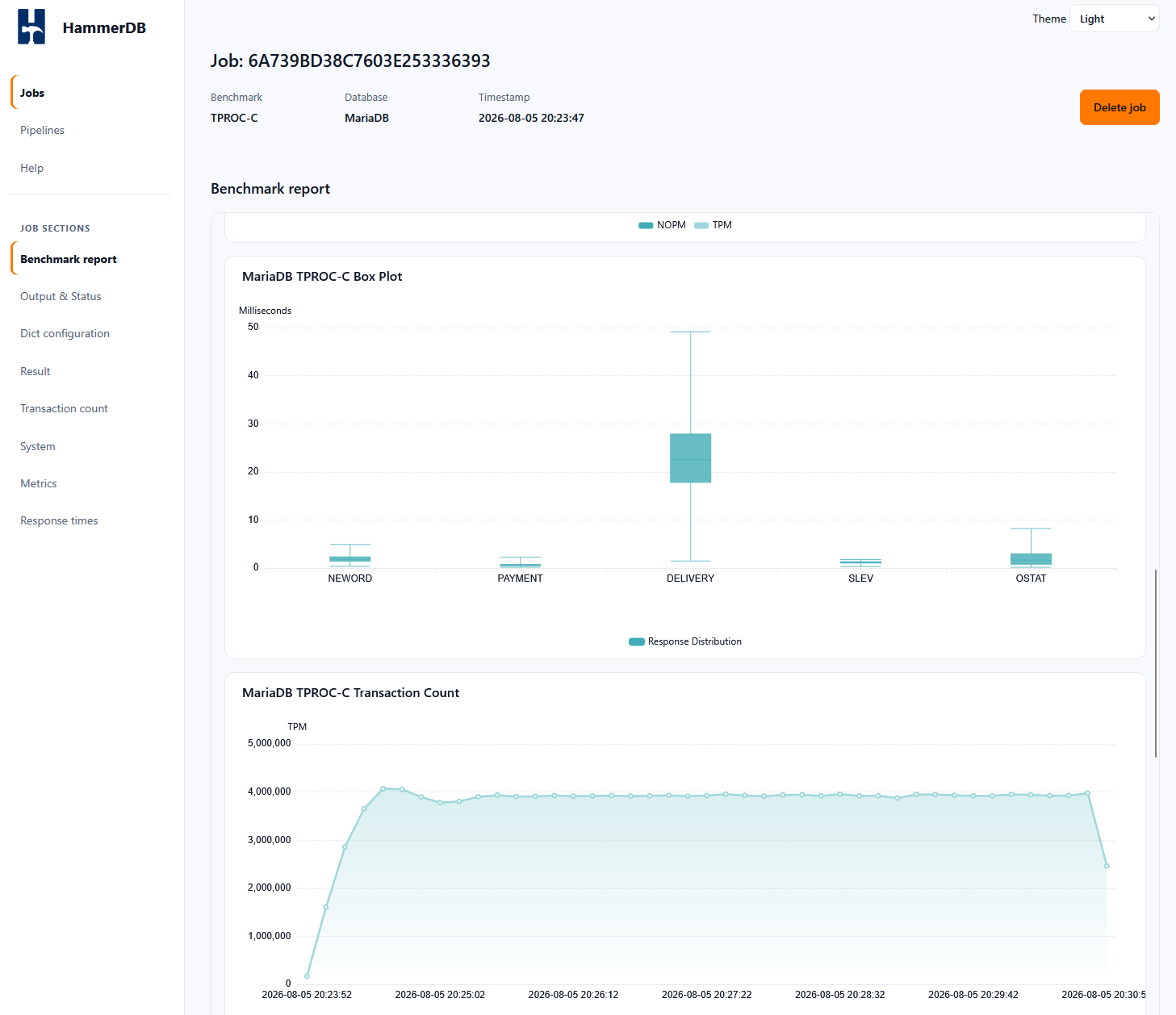Click the job ID heading text
Viewport: 1176px width, 1015px height.
[350, 61]
